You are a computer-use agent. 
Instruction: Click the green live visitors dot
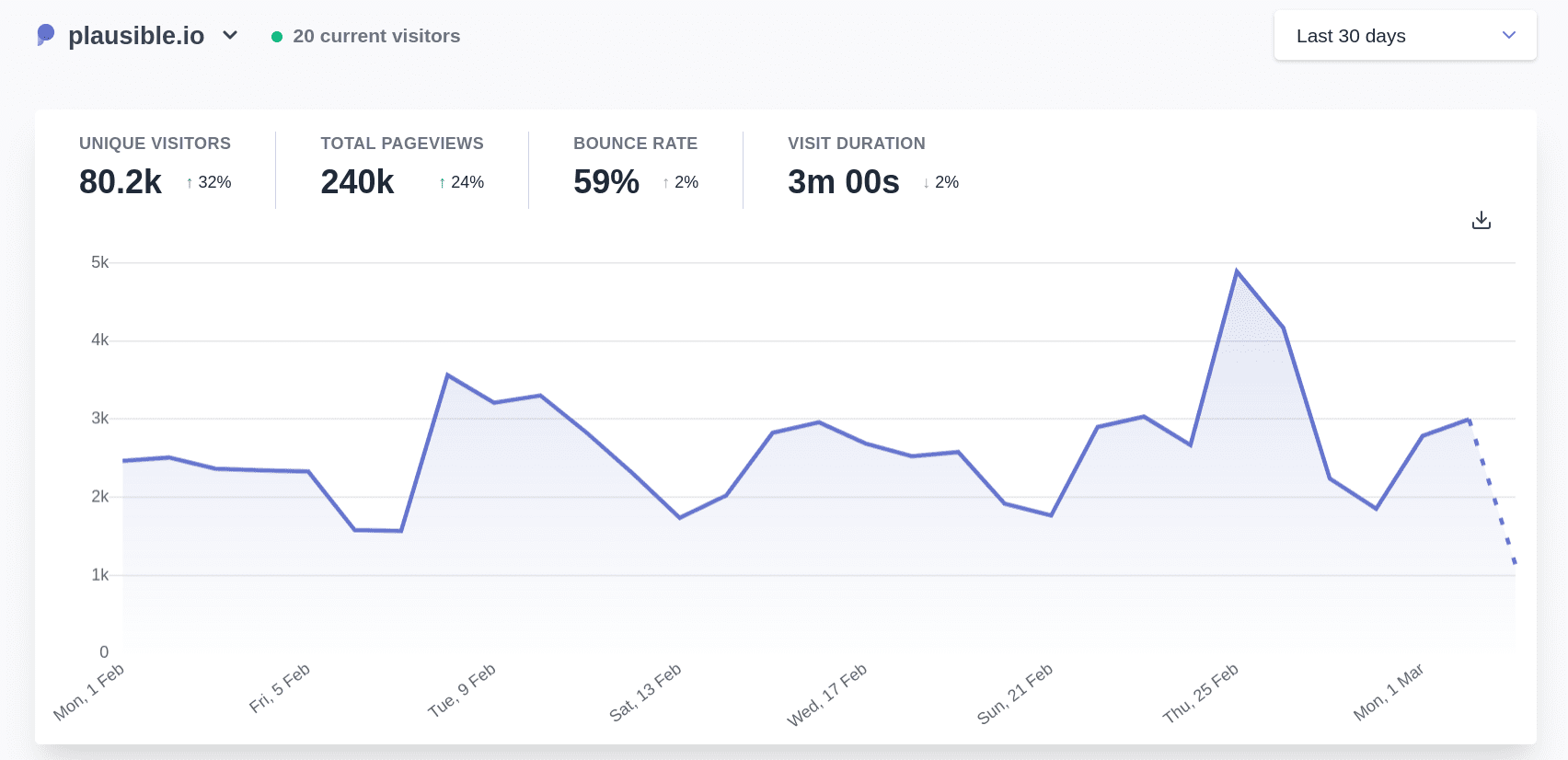tap(277, 37)
